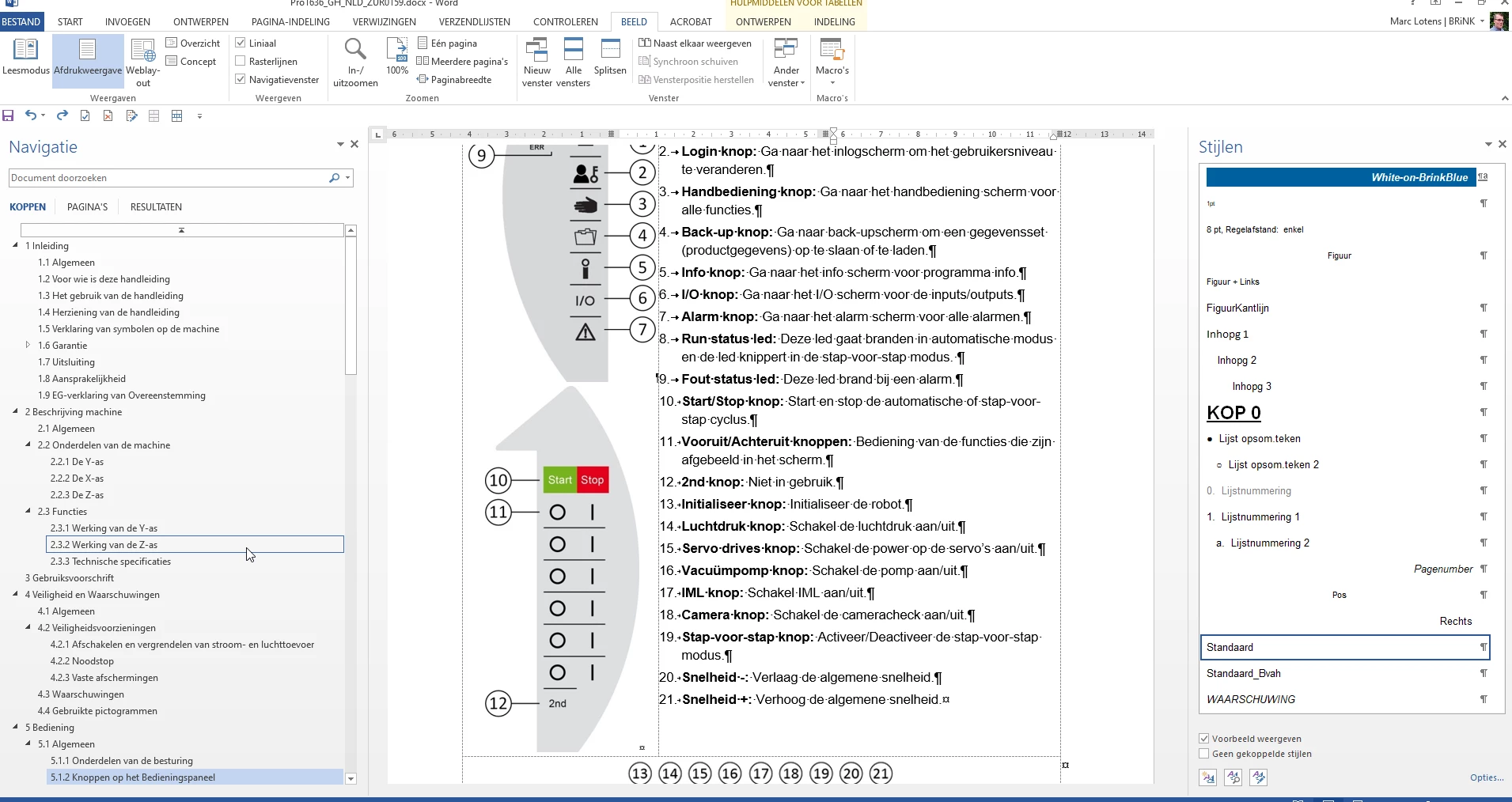Click the Opties... link in Stijlen pane
Screen dimensions: 1512x802
(1487, 777)
